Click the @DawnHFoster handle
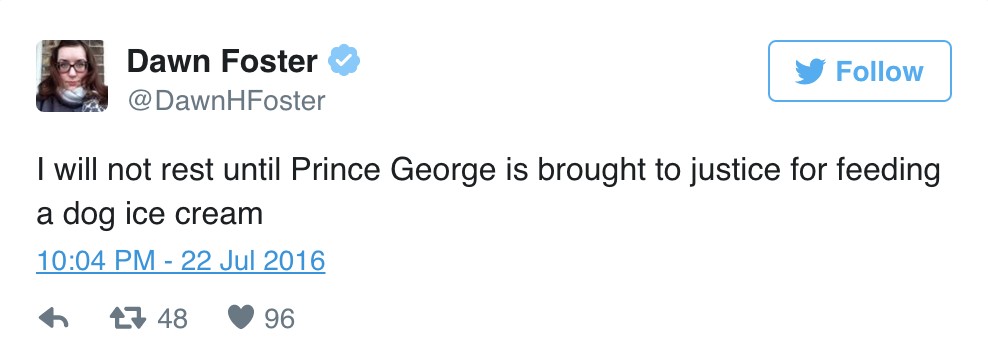988x362 pixels. [x=226, y=101]
